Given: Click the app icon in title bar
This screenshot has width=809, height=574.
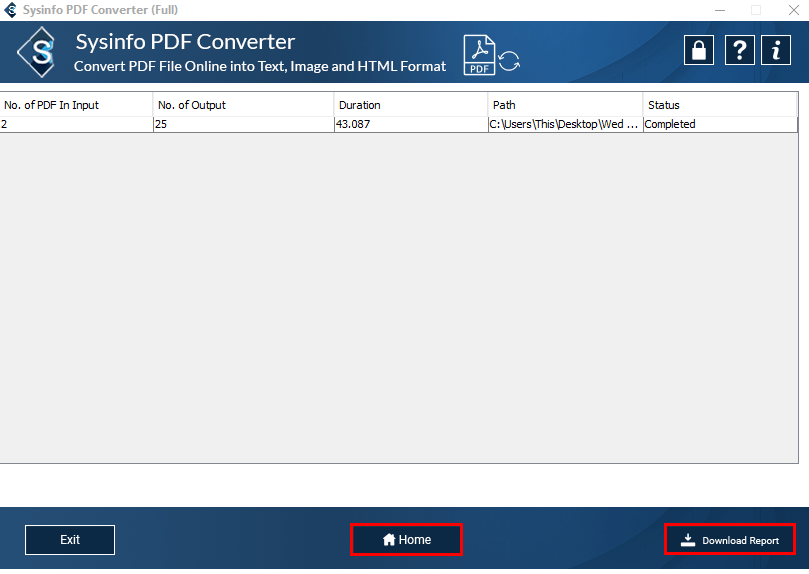Looking at the screenshot, I should click(10, 10).
